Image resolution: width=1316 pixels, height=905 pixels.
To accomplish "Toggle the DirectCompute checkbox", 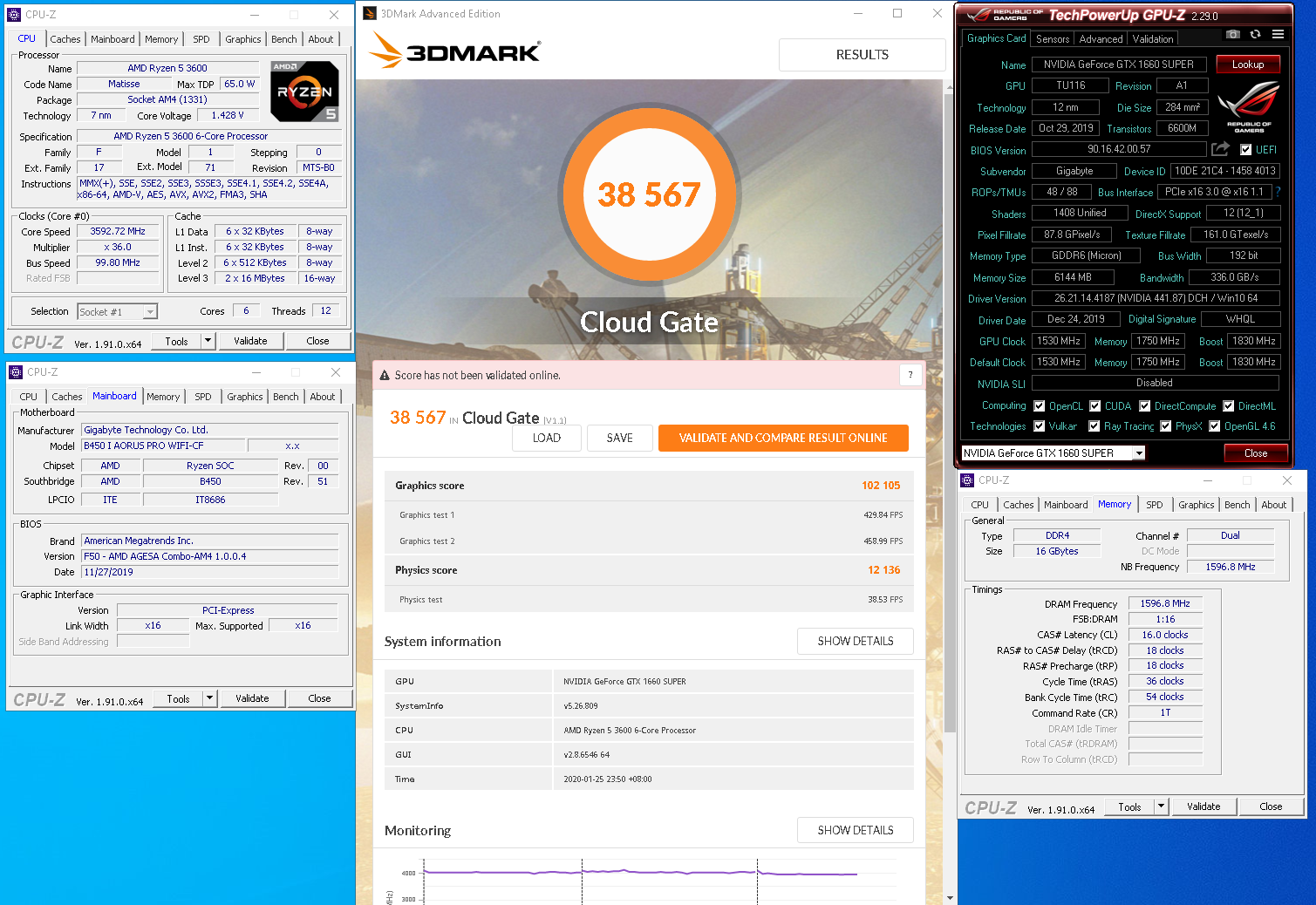I will pos(1144,406).
